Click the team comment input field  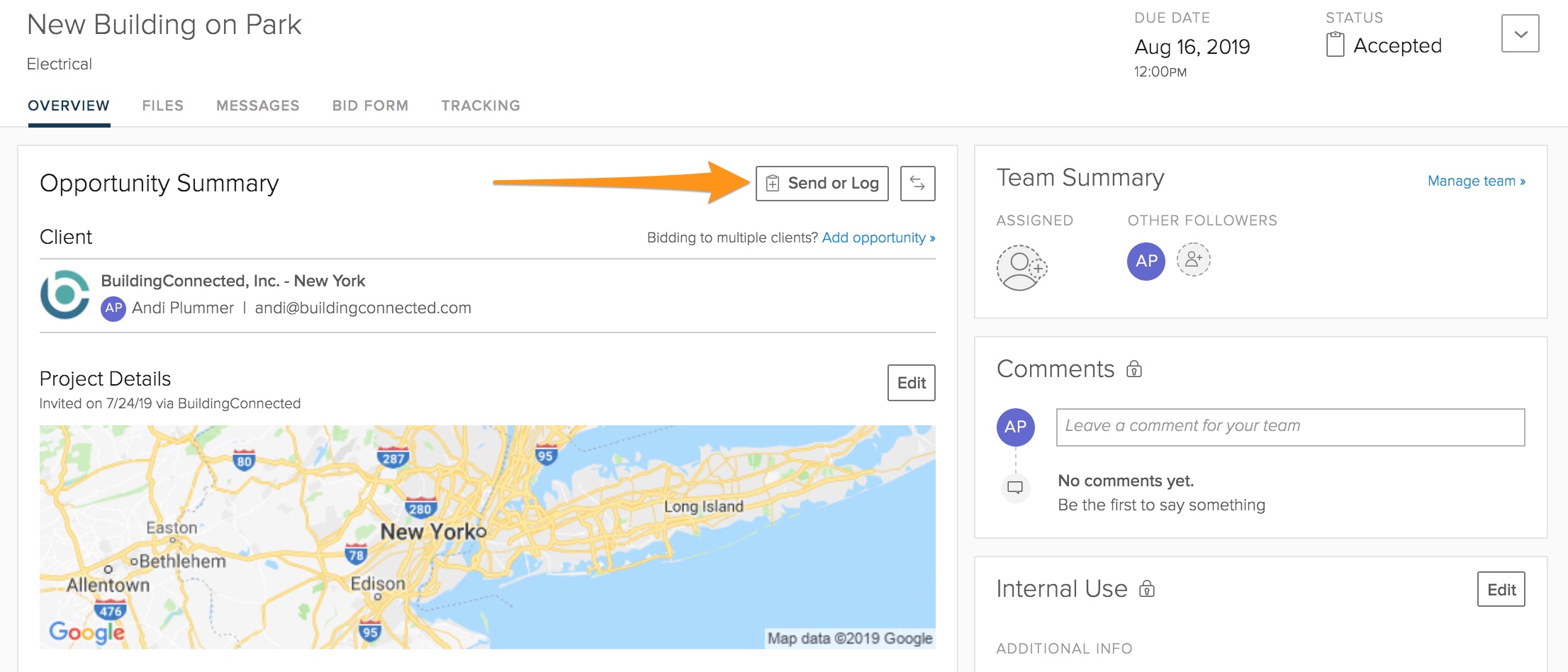click(x=1289, y=427)
